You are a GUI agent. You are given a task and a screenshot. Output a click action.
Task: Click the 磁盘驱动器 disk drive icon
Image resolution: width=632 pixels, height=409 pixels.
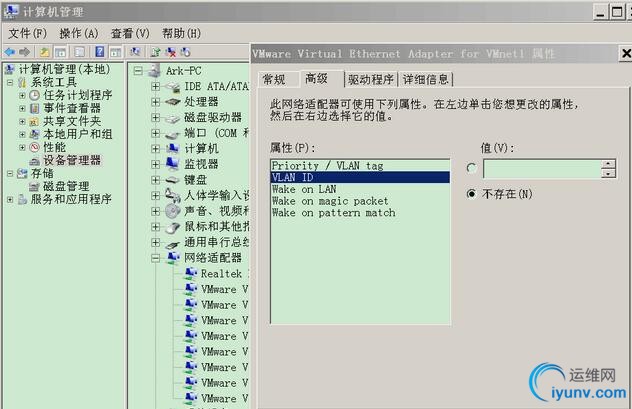[x=173, y=118]
